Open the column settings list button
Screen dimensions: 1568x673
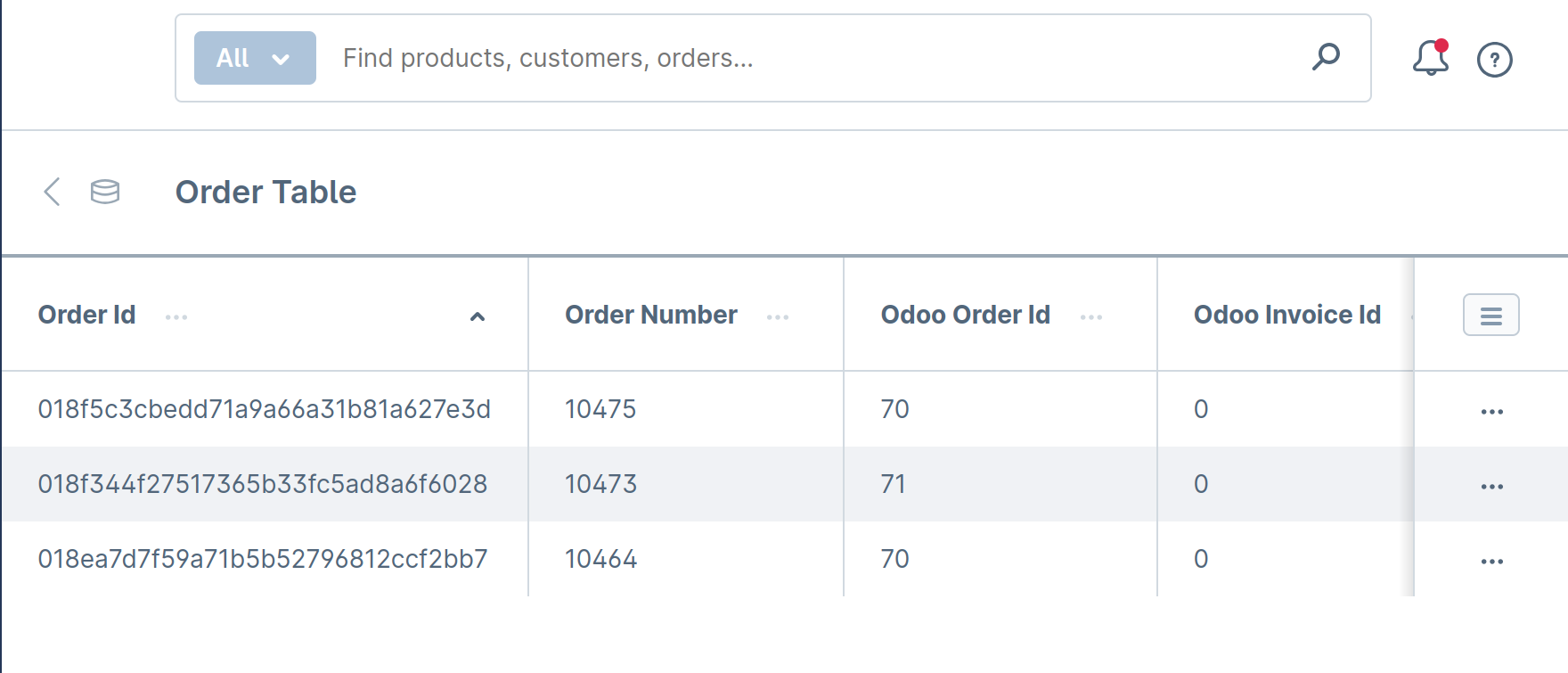[1490, 316]
